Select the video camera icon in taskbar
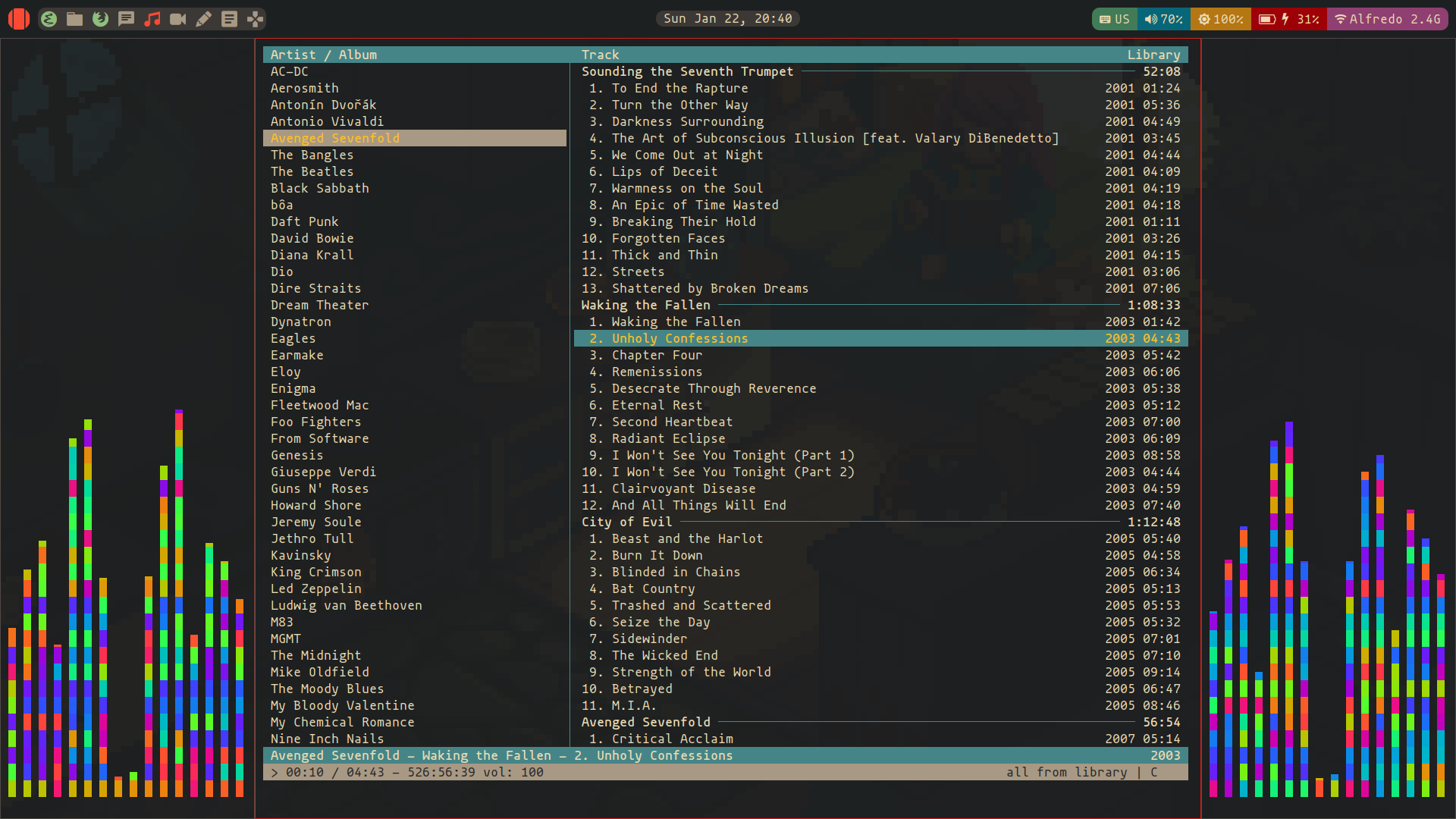The image size is (1456, 819). [x=179, y=18]
